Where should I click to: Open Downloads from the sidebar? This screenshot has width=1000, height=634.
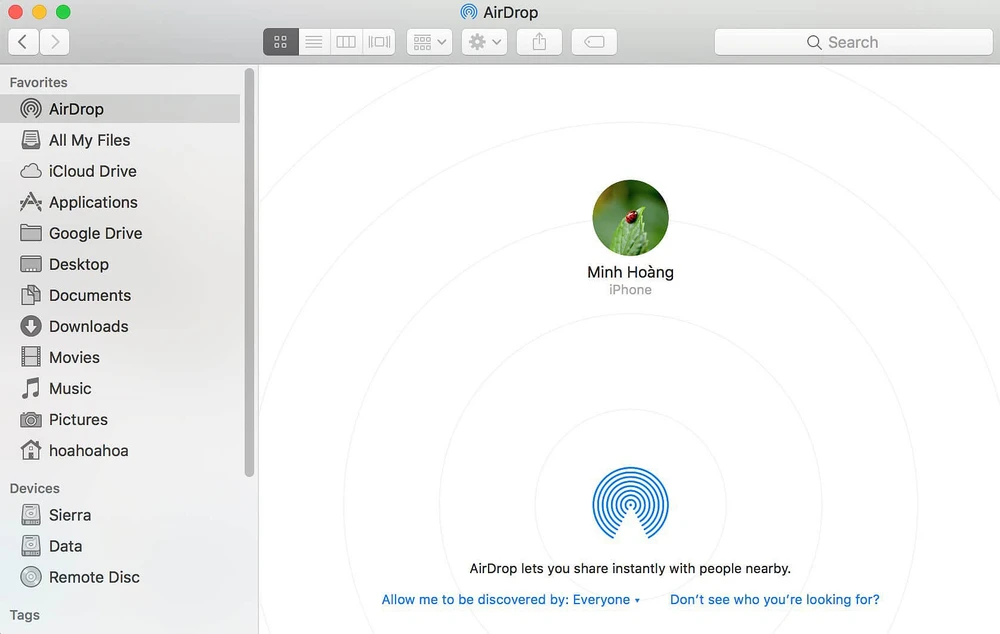click(88, 326)
